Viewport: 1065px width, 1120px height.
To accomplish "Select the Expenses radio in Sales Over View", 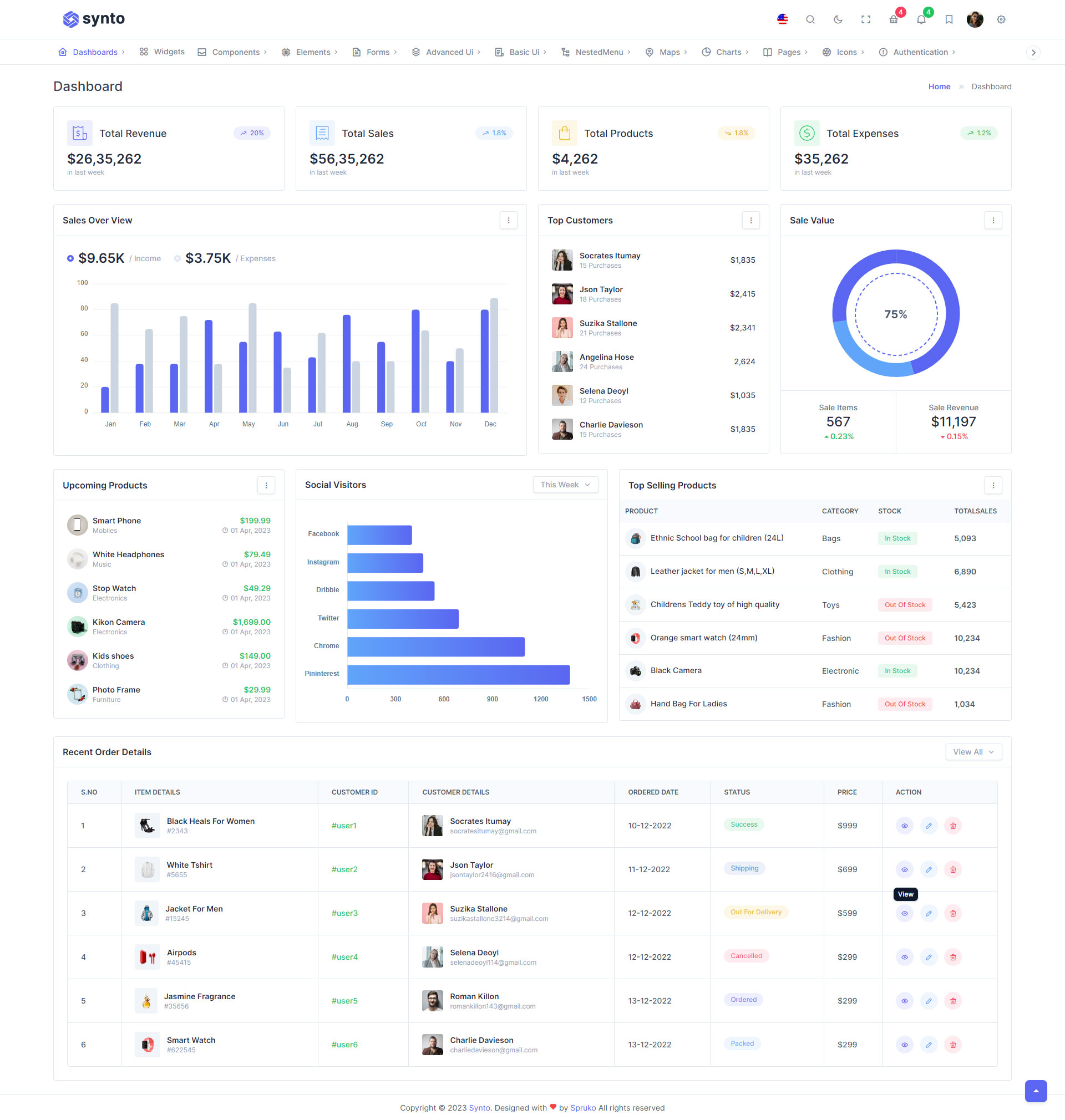I will 177,258.
